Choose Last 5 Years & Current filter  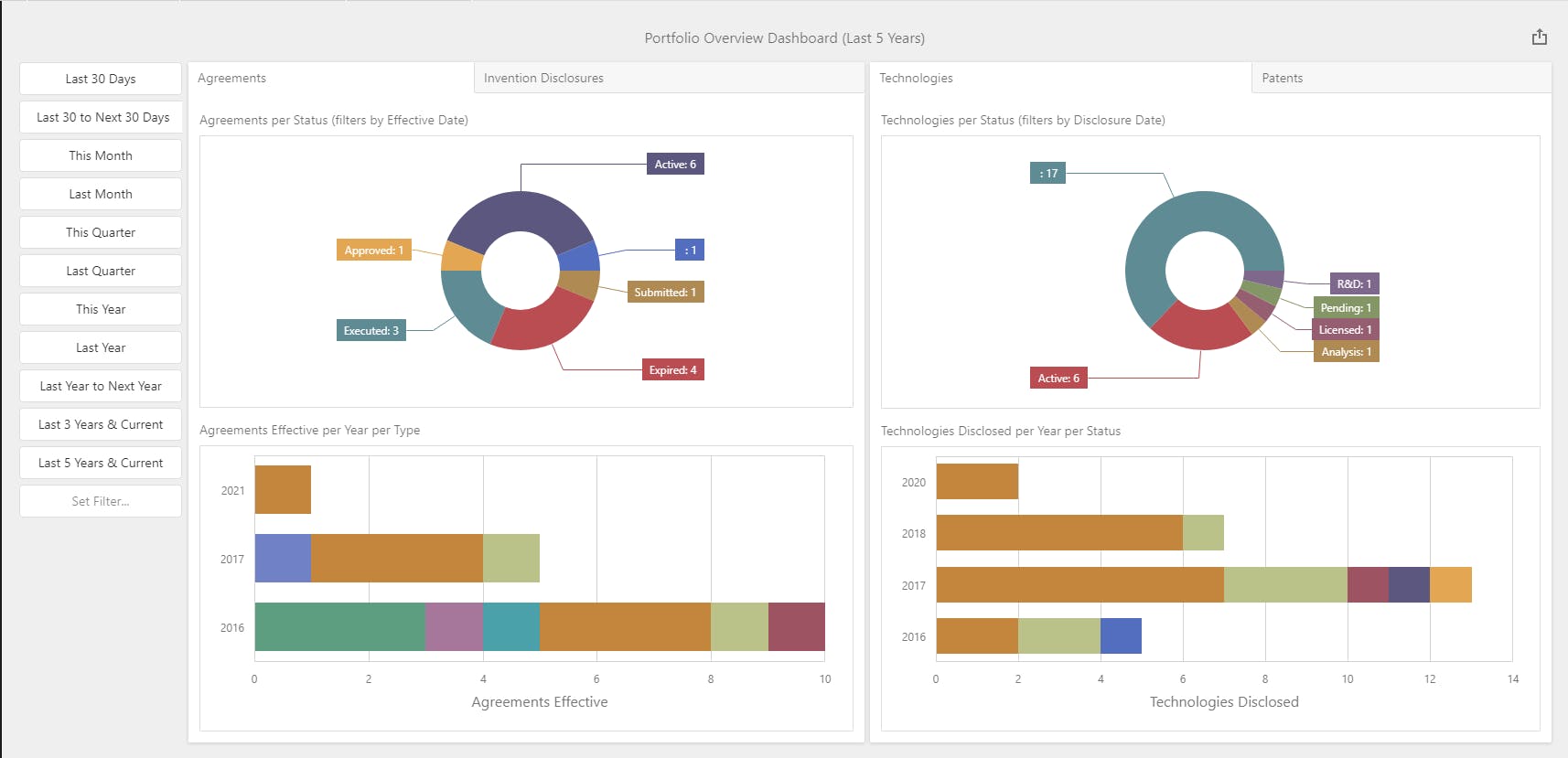101,463
